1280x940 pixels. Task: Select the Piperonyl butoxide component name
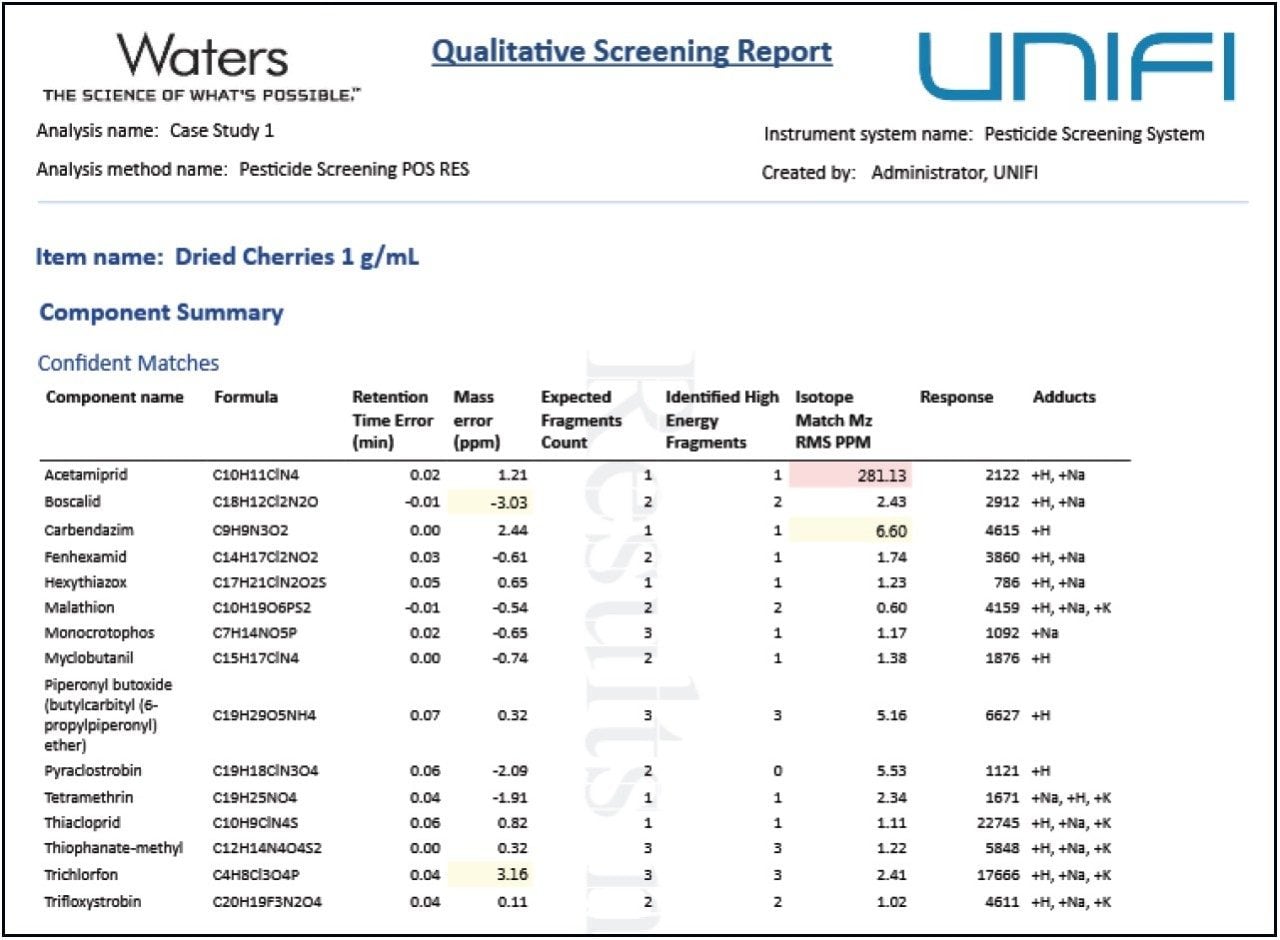[x=108, y=715]
